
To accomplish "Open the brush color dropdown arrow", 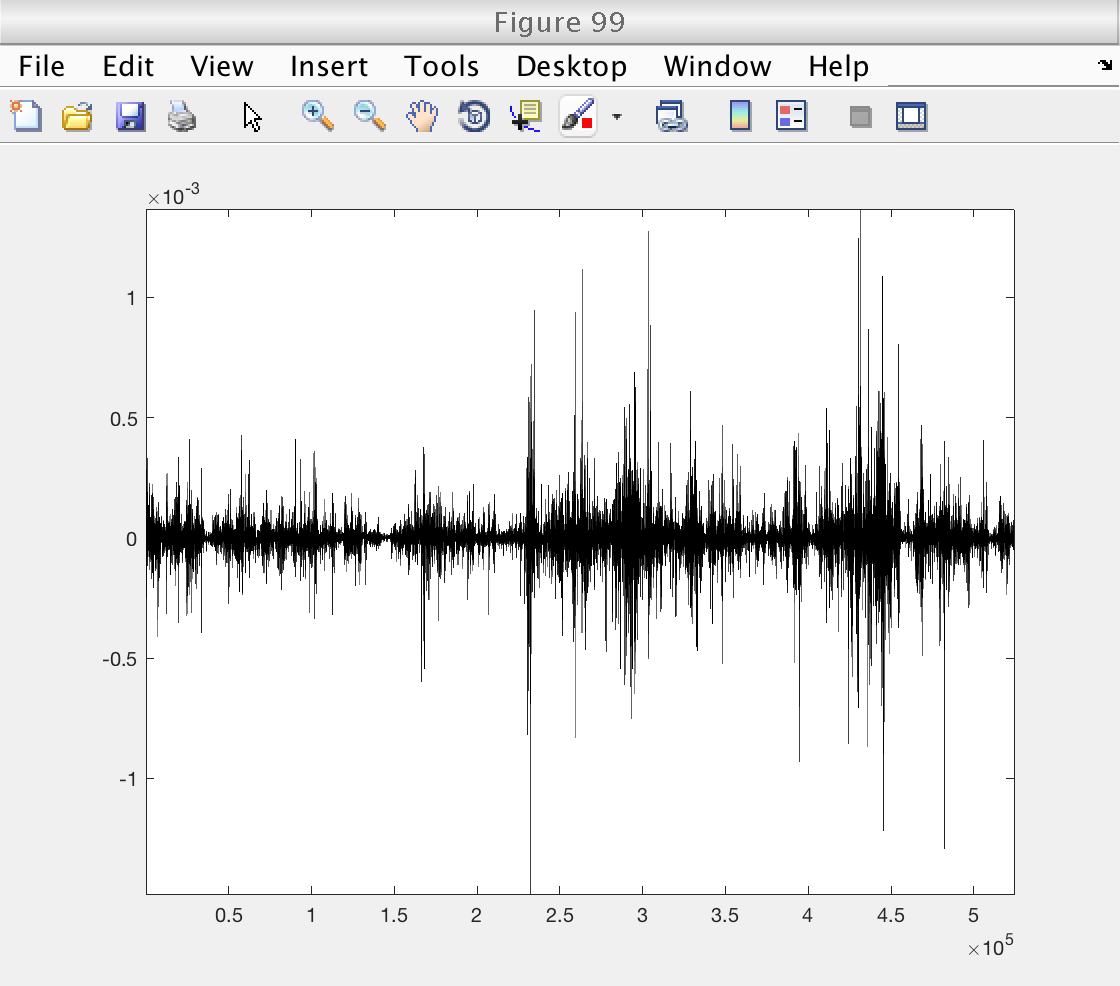I will pyautogui.click(x=616, y=116).
